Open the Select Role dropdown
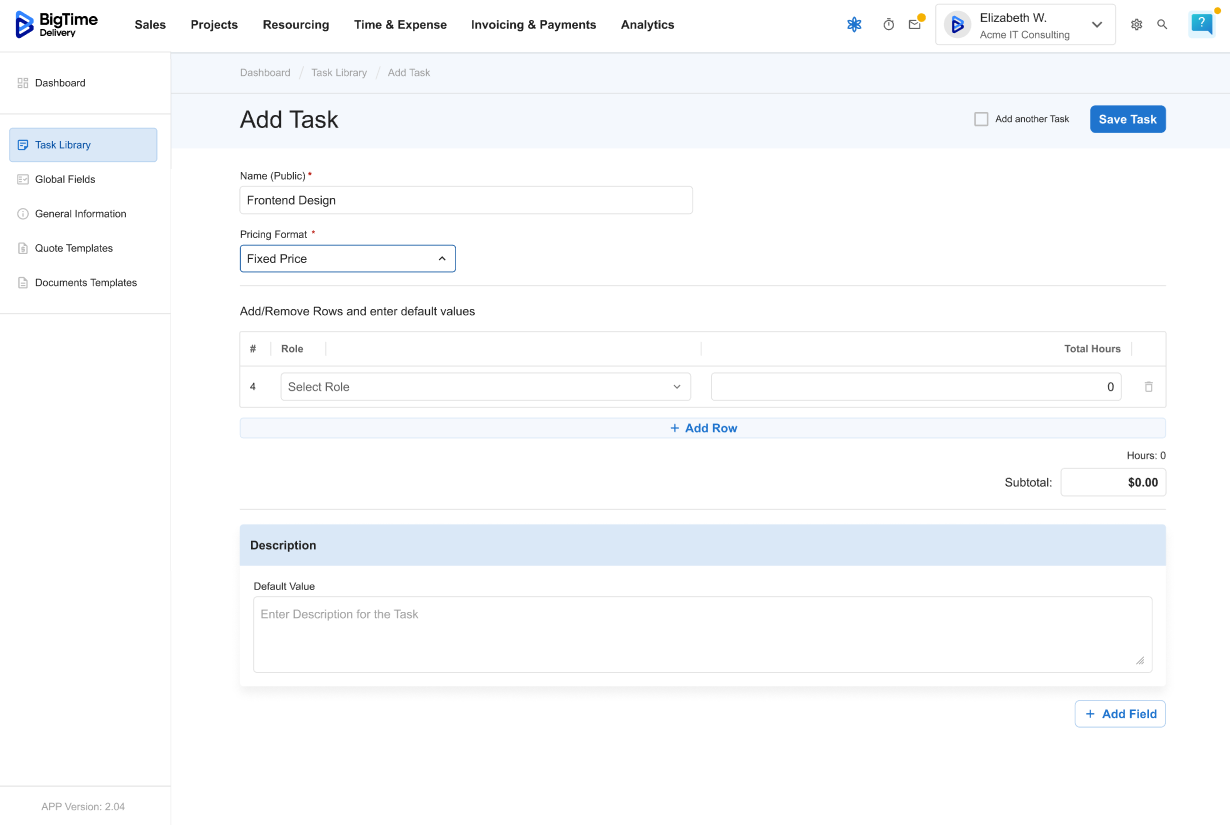 tap(485, 387)
